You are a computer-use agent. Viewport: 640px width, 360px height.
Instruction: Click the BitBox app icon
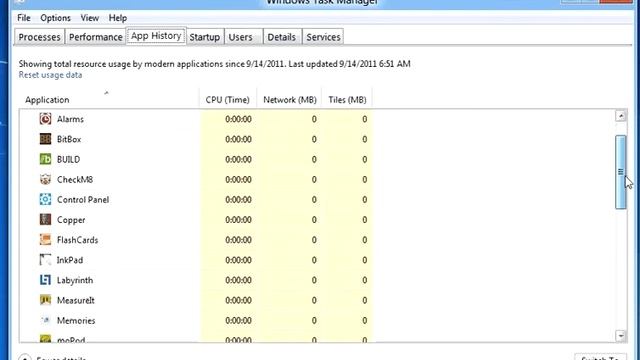pyautogui.click(x=45, y=139)
